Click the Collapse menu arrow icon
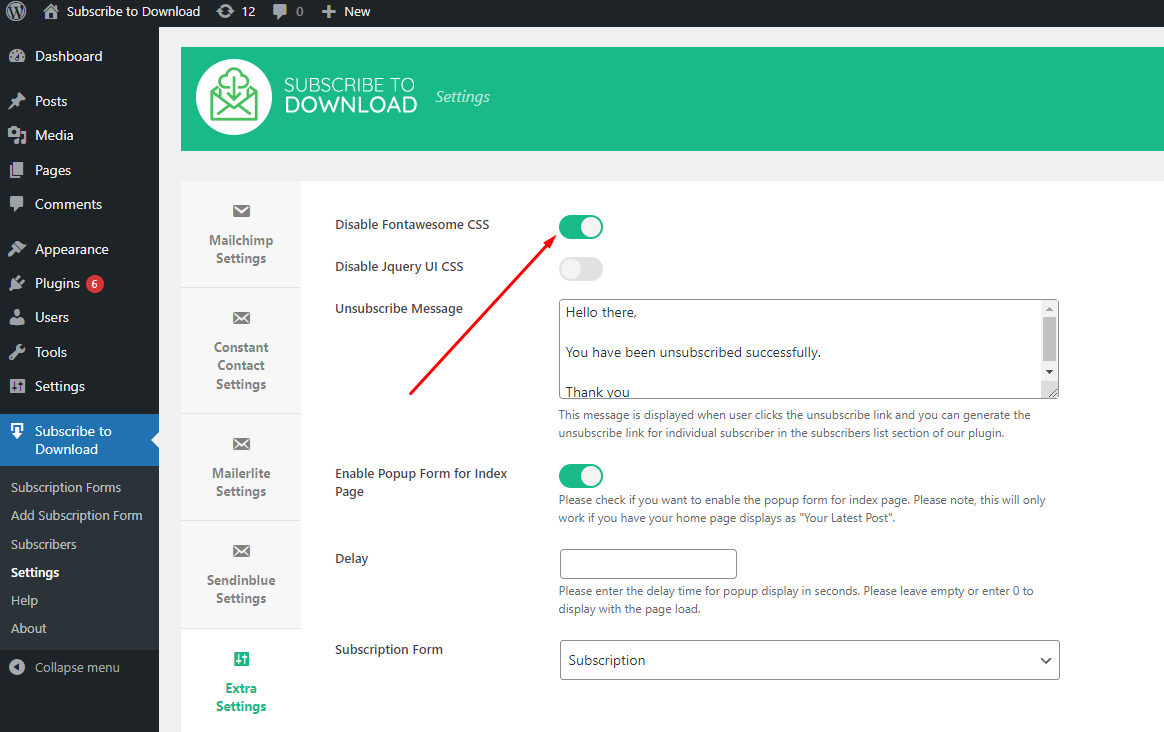 17,667
